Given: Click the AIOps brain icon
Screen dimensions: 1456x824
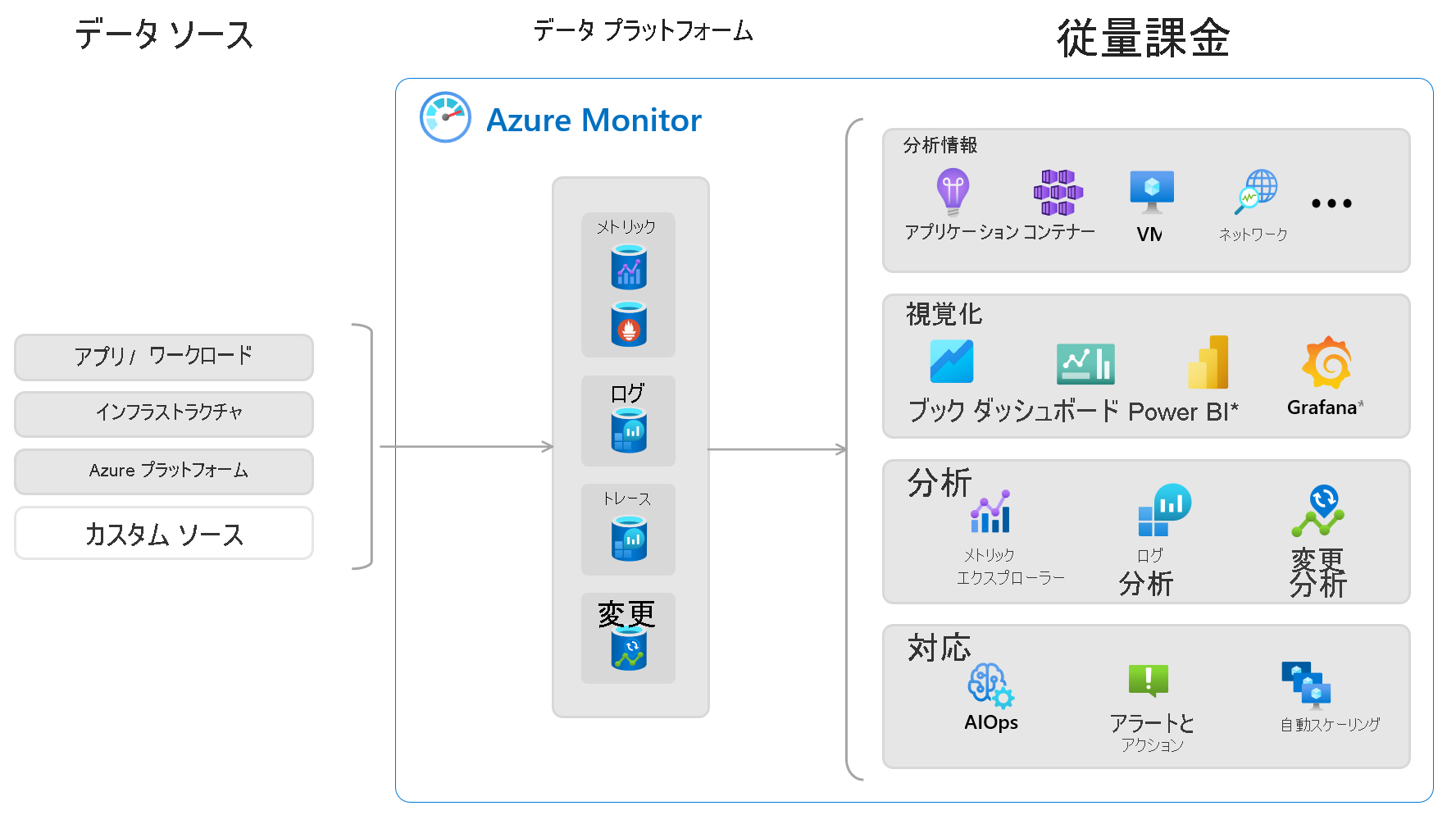Looking at the screenshot, I should (x=990, y=685).
